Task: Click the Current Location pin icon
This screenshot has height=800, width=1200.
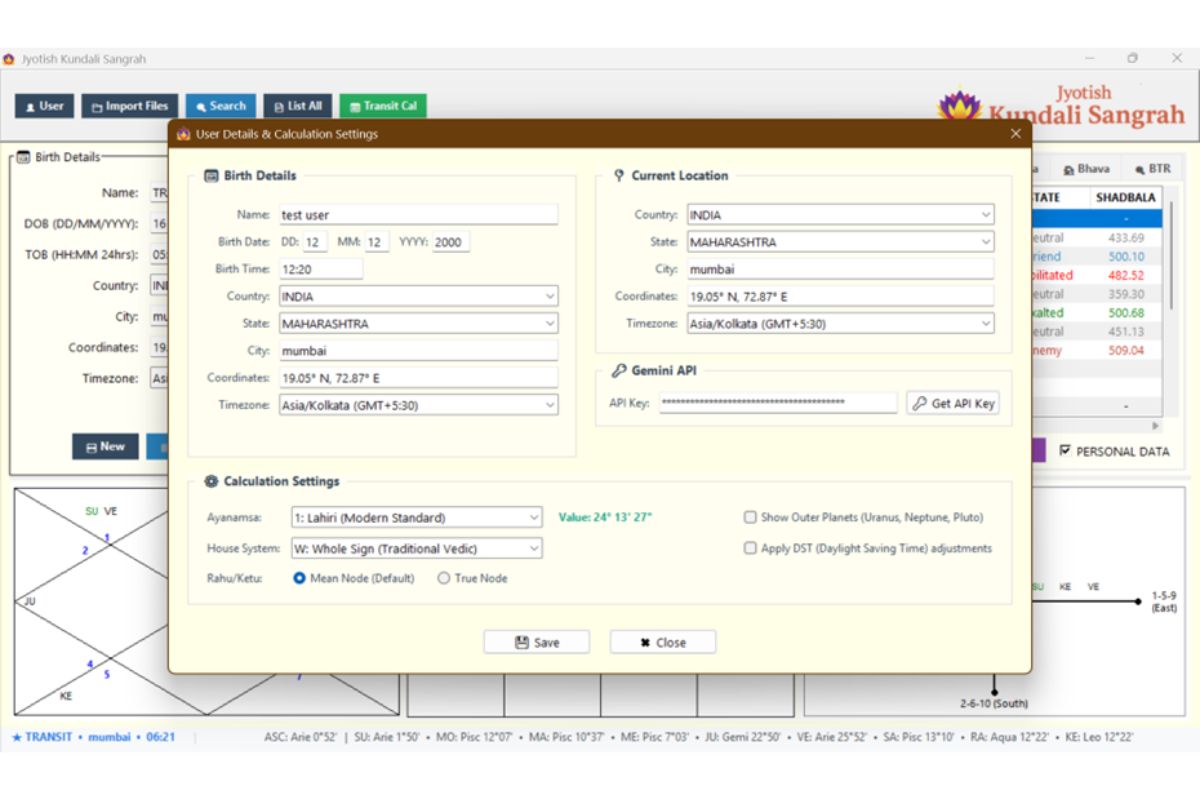Action: click(x=619, y=175)
